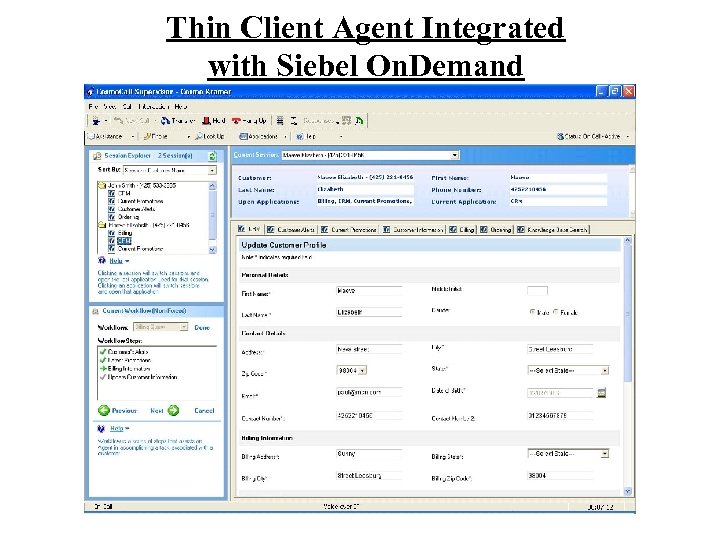The height and width of the screenshot is (540, 720).
Task: Click the Status On Call-Active icon
Action: pyautogui.click(x=560, y=136)
